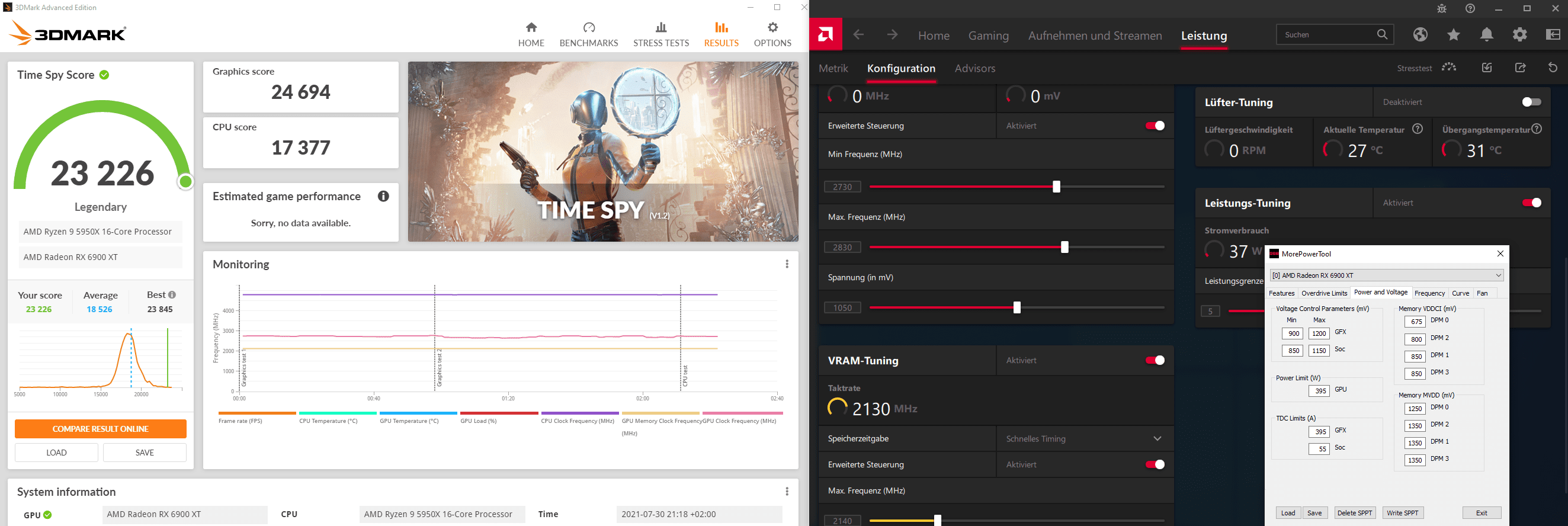The height and width of the screenshot is (526, 1568).
Task: Click the Spannung (in mV) slider handle
Action: tap(1017, 307)
